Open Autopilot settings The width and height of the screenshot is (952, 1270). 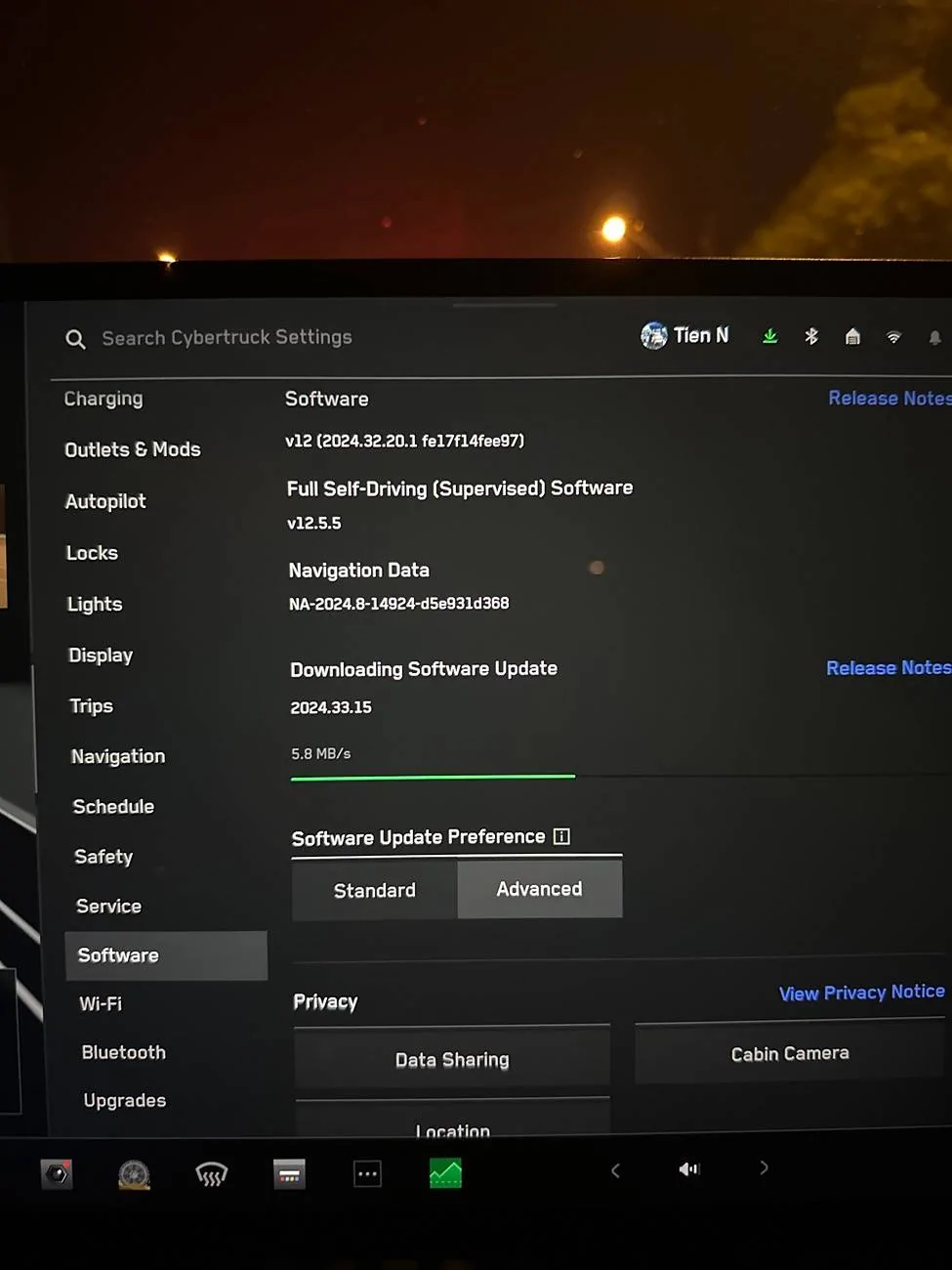point(105,501)
